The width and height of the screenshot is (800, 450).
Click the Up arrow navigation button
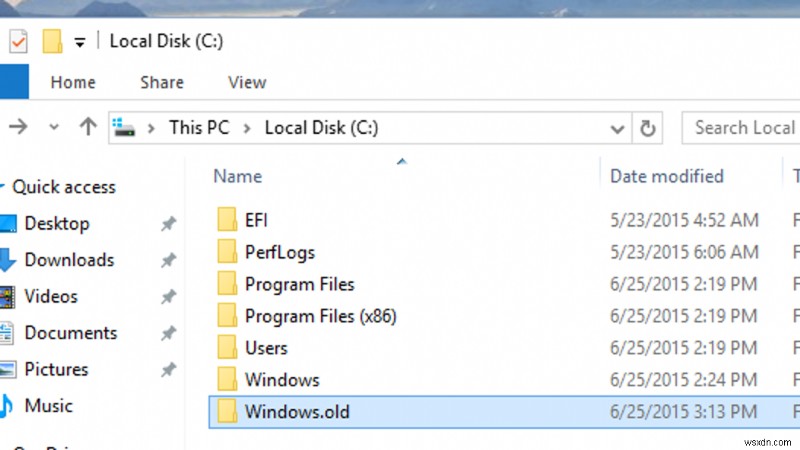click(x=88, y=127)
